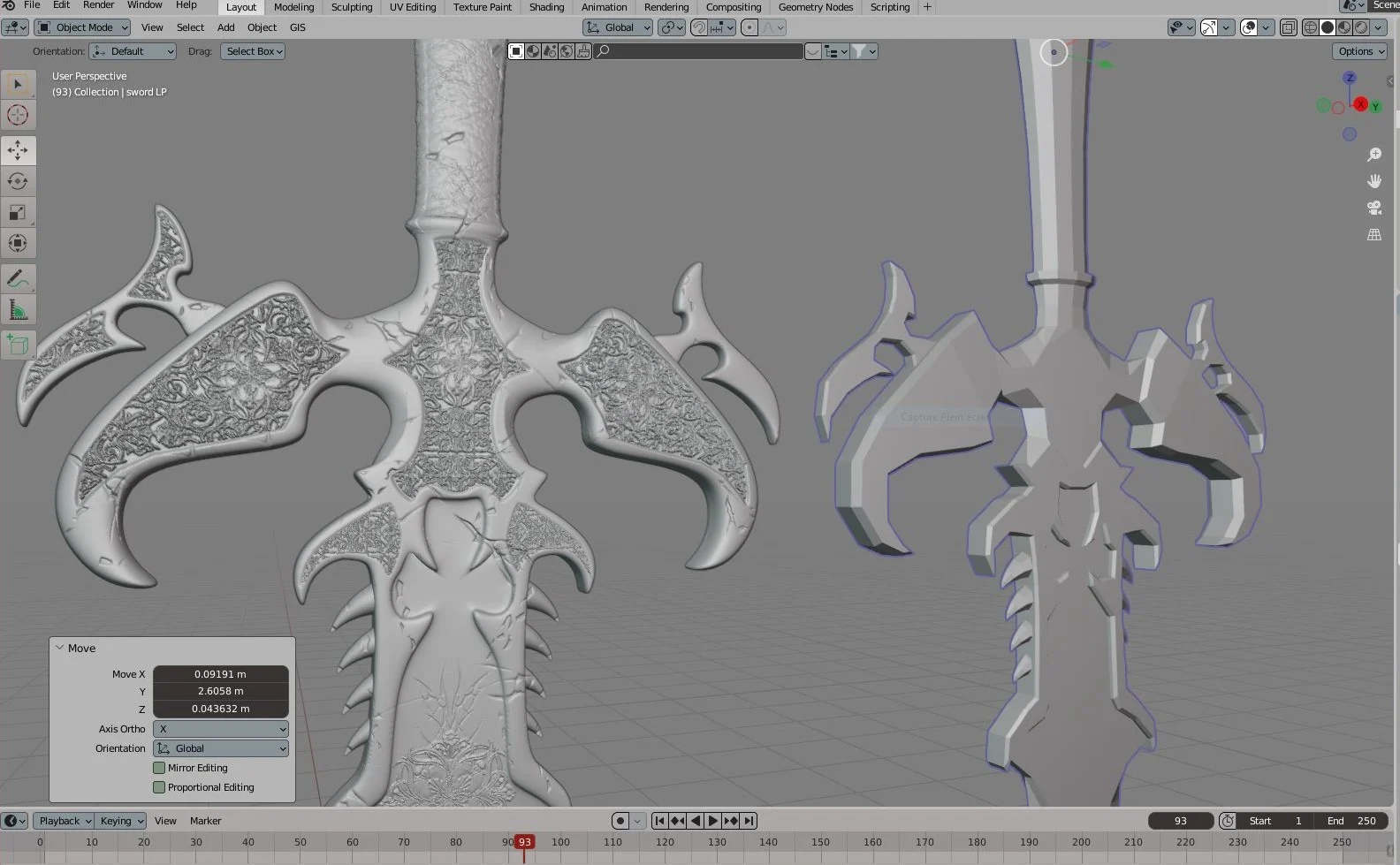Jump to next keyframe
This screenshot has width=1400, height=865.
(730, 821)
